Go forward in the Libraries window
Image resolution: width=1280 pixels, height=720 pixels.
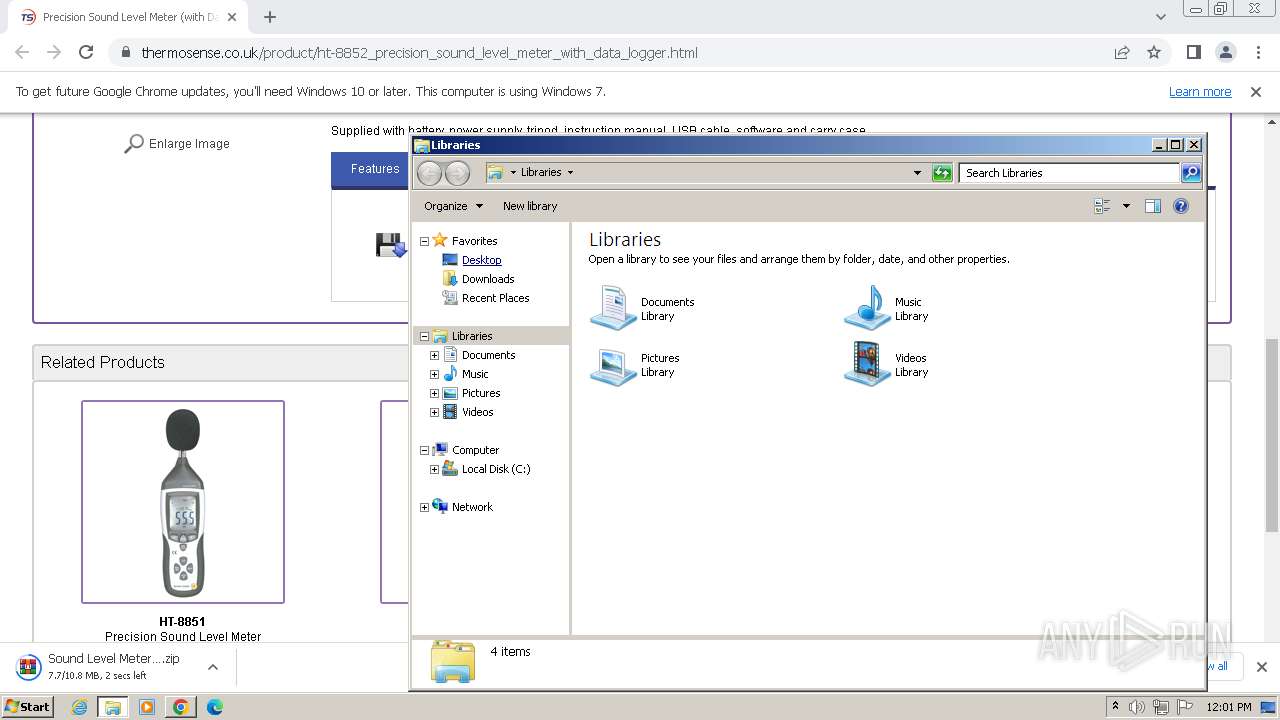click(457, 173)
